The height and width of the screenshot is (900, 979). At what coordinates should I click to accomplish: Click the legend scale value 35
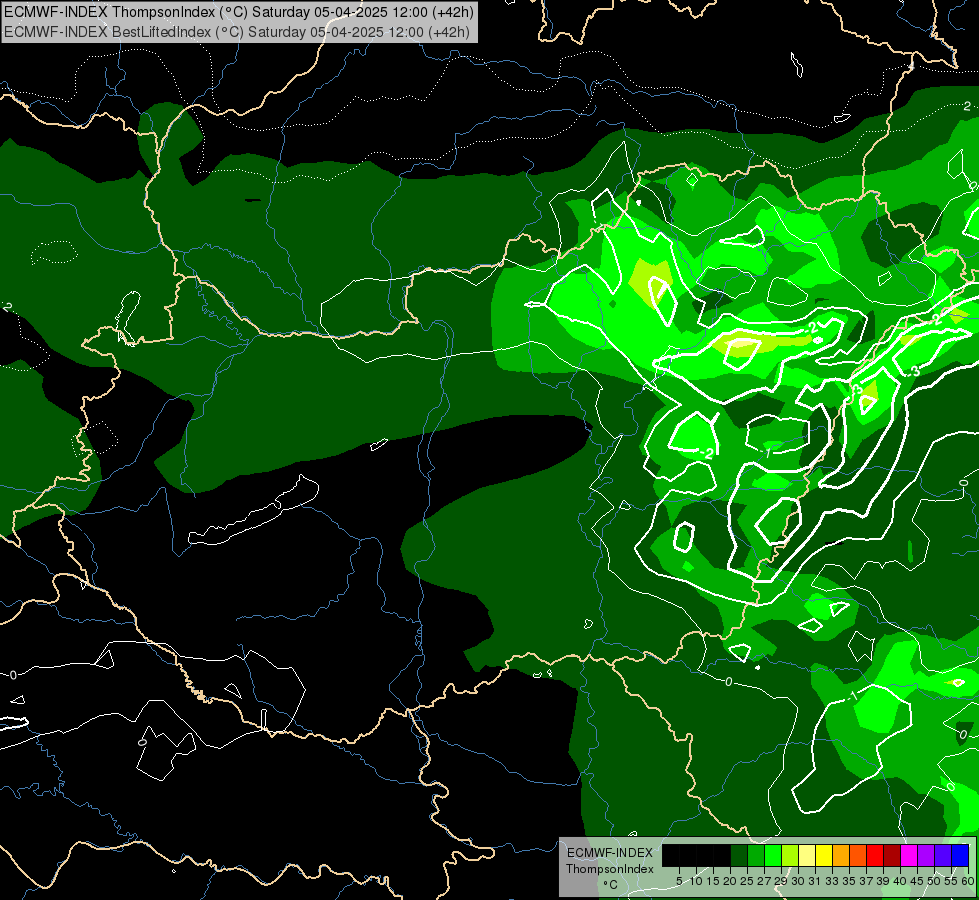pyautogui.click(x=849, y=881)
